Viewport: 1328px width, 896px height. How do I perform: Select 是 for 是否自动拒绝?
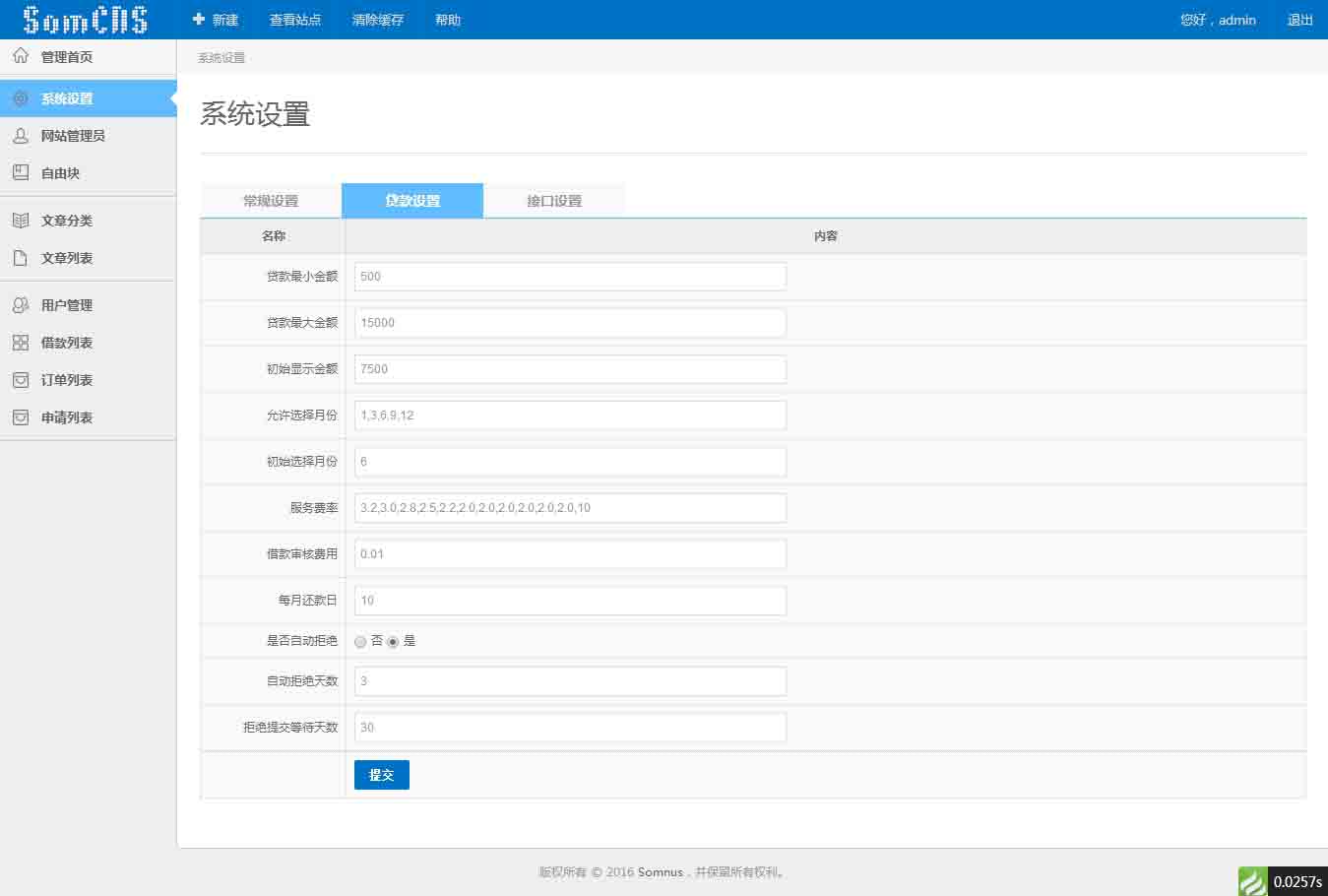(x=393, y=642)
